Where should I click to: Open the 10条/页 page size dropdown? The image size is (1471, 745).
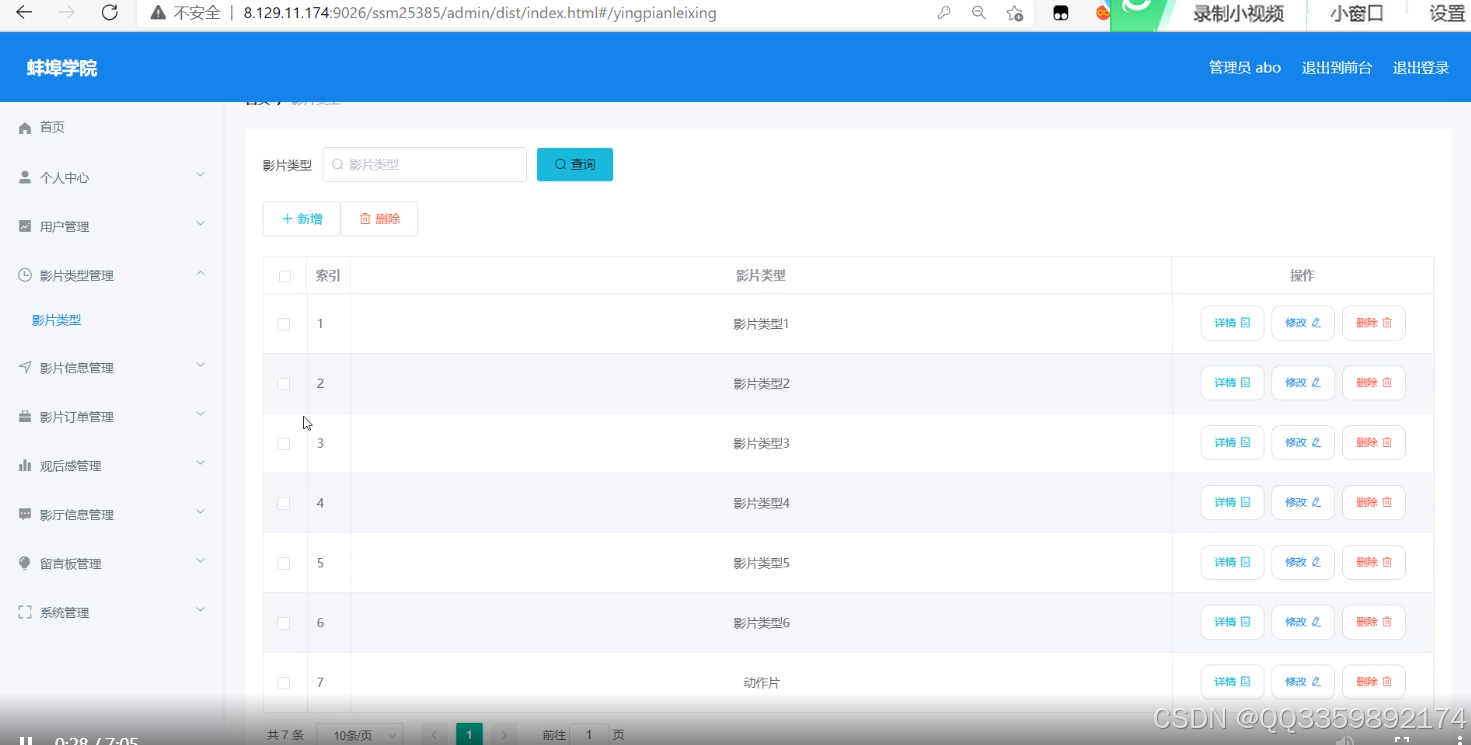(x=360, y=735)
